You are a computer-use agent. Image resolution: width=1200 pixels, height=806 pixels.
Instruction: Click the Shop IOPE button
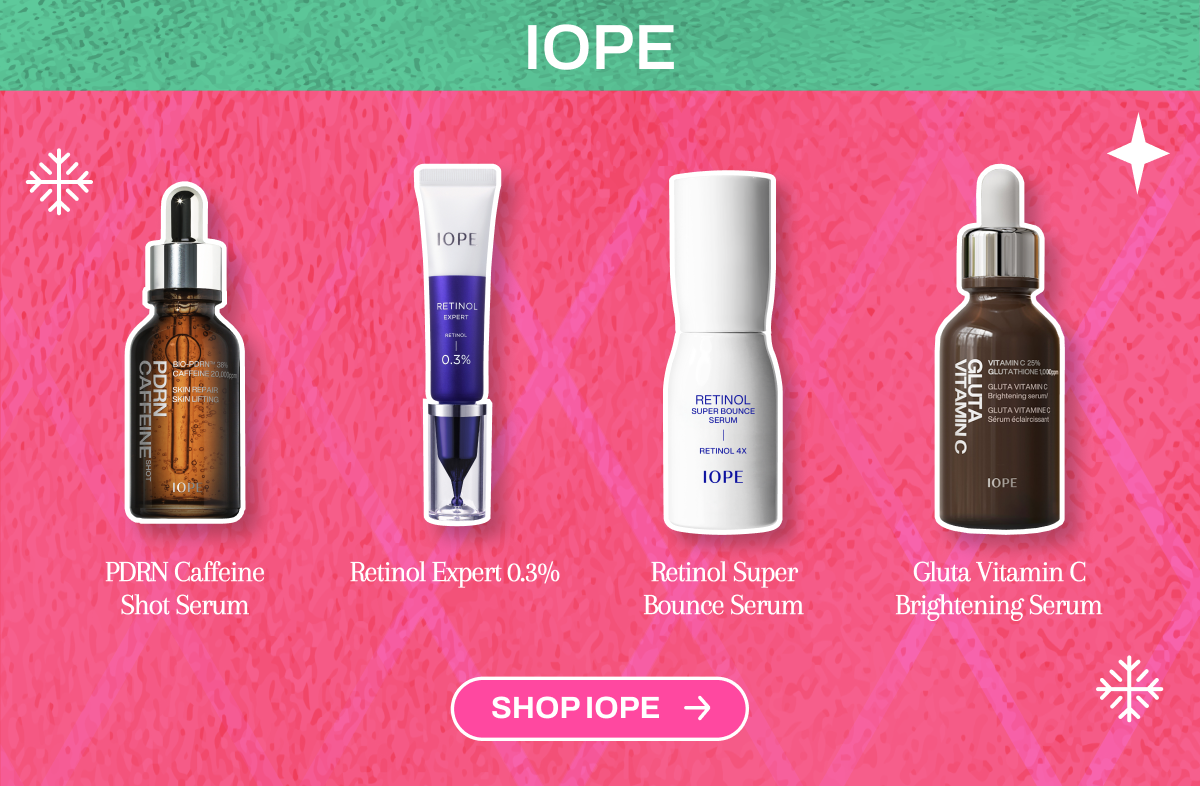tap(600, 709)
